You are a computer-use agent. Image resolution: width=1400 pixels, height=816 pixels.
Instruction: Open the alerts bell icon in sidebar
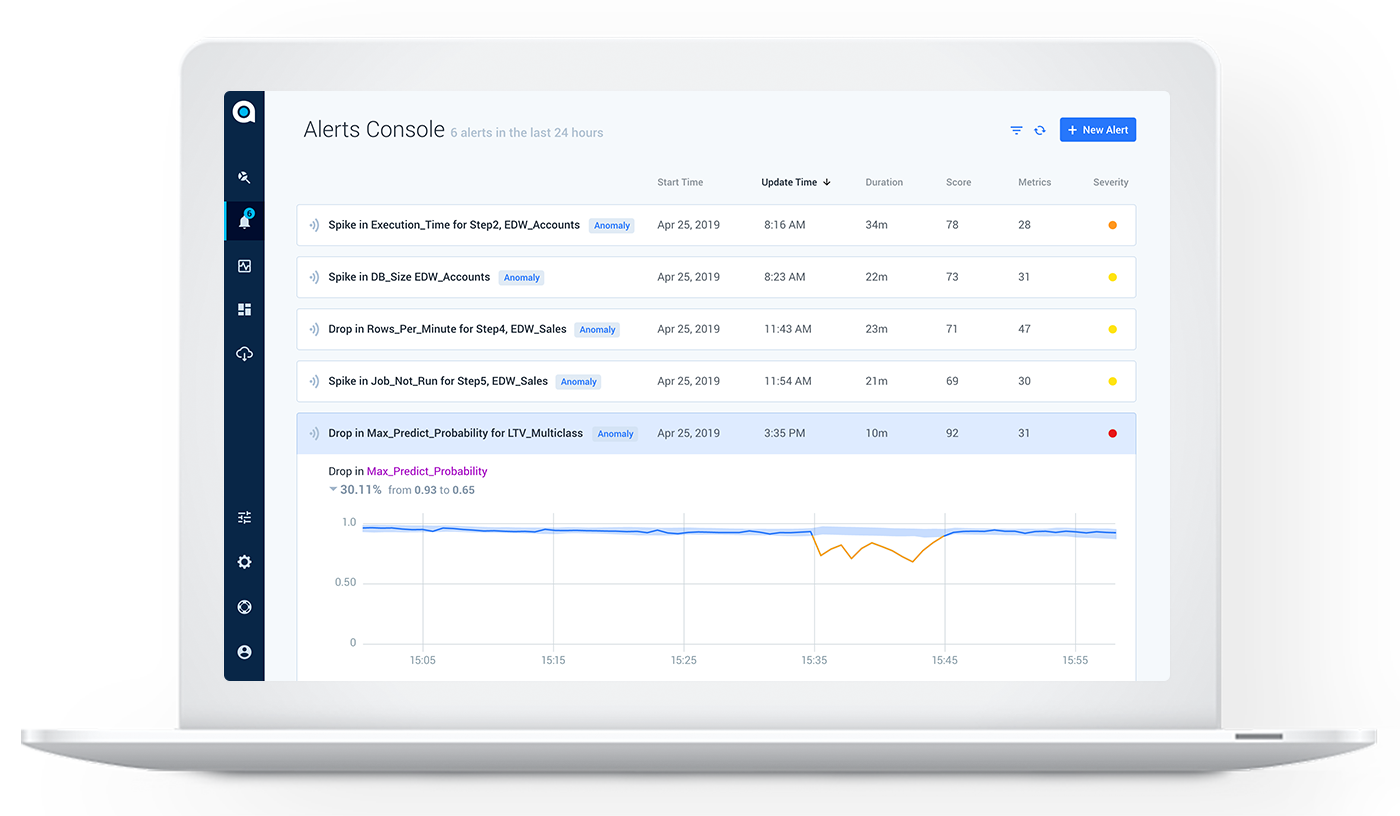[244, 221]
